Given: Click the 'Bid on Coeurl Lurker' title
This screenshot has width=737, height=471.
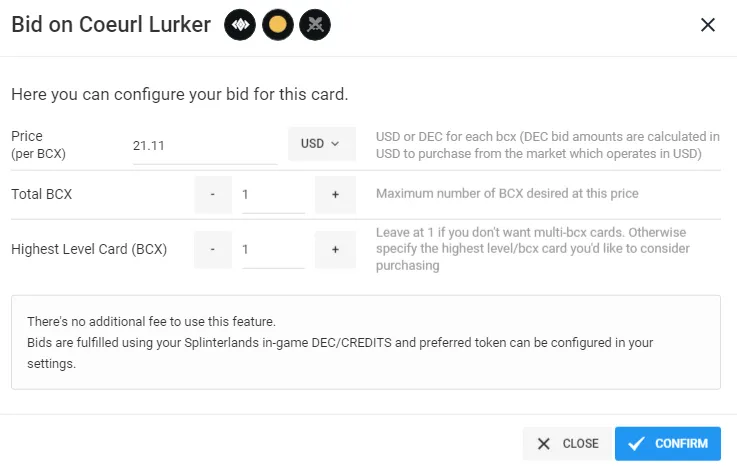Looking at the screenshot, I should point(111,24).
